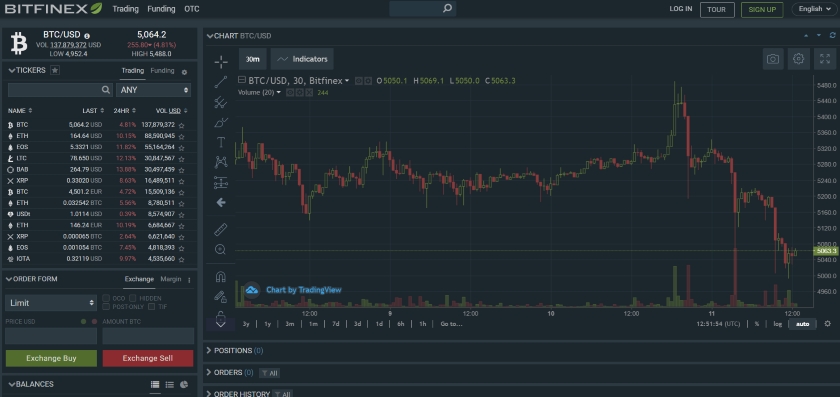Select the text annotation tool
The height and width of the screenshot is (397, 840).
pyautogui.click(x=221, y=143)
